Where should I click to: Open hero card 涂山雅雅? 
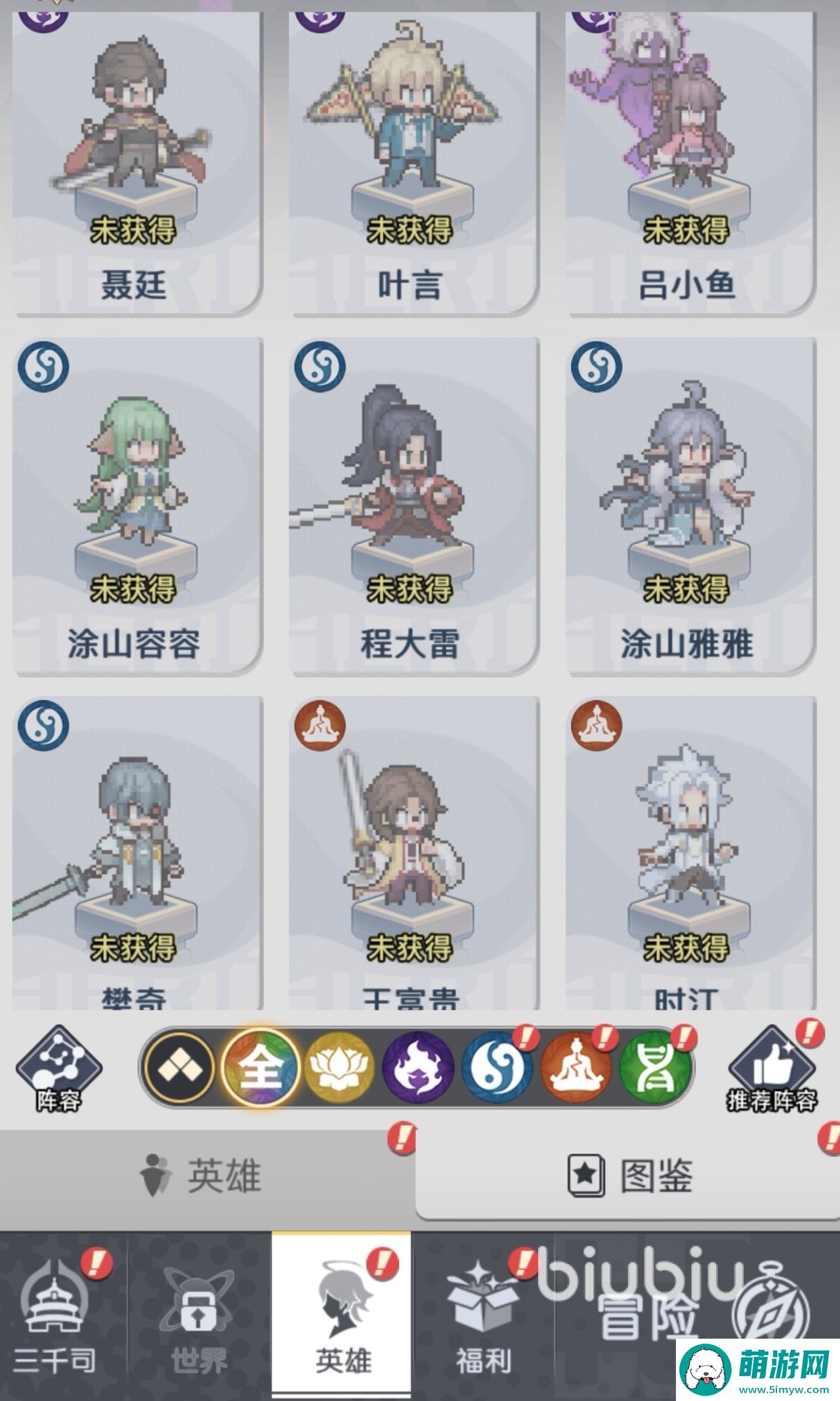[x=691, y=506]
